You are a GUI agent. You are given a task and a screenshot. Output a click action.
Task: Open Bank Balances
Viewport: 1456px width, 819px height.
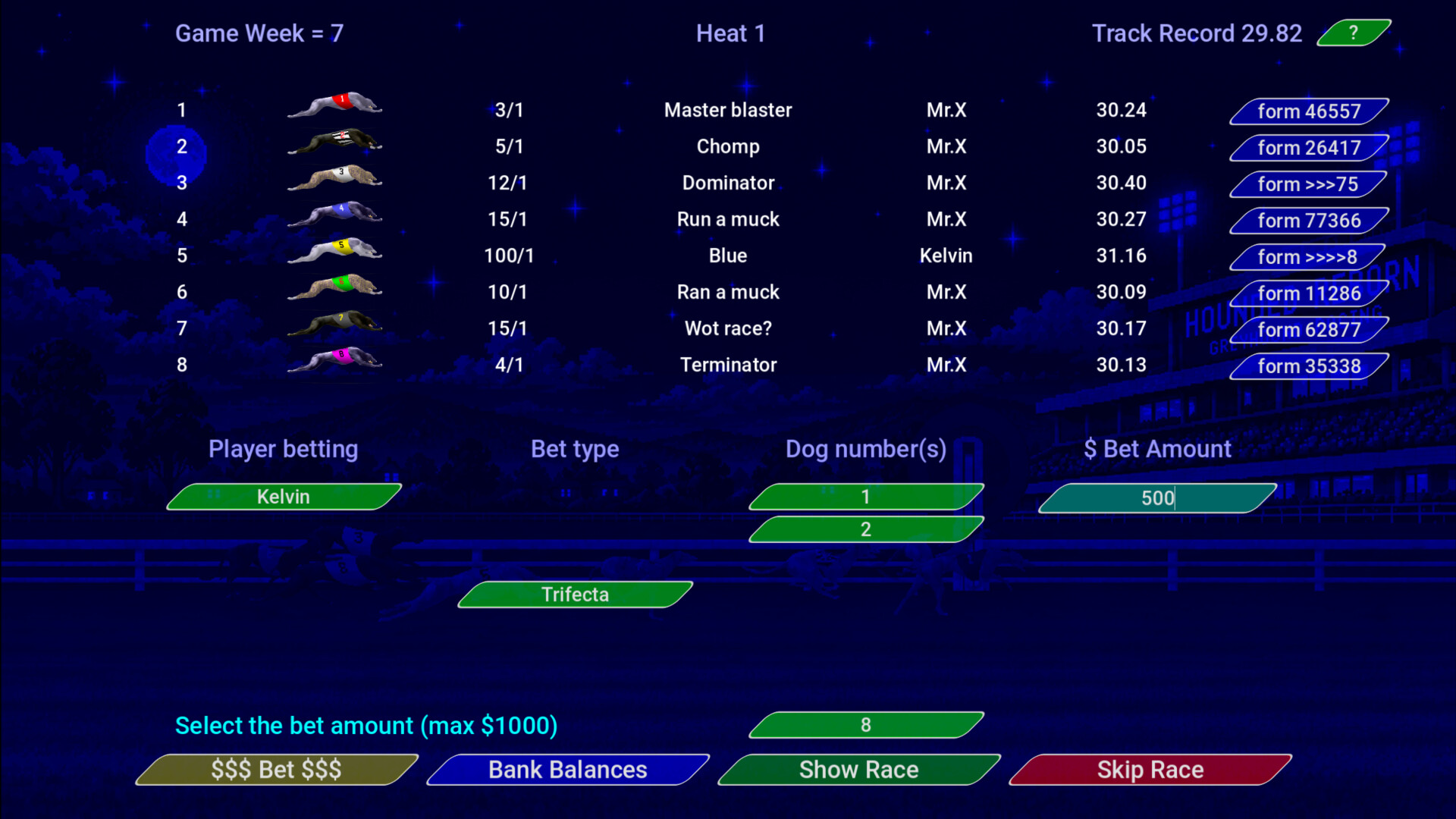[568, 770]
